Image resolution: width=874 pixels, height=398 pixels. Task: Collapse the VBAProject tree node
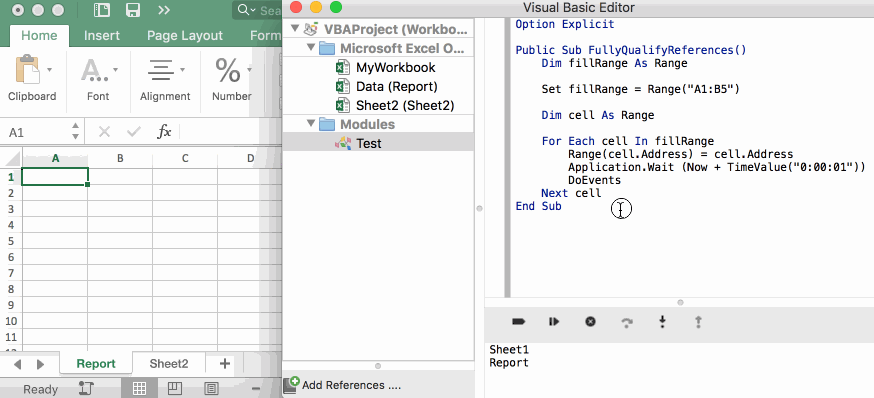[x=294, y=29]
